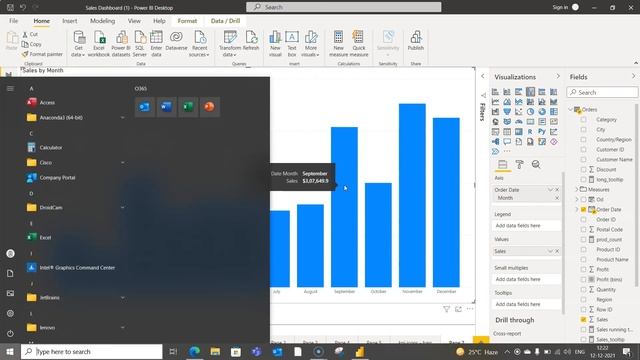Check the Country/Region field

[x=583, y=140]
